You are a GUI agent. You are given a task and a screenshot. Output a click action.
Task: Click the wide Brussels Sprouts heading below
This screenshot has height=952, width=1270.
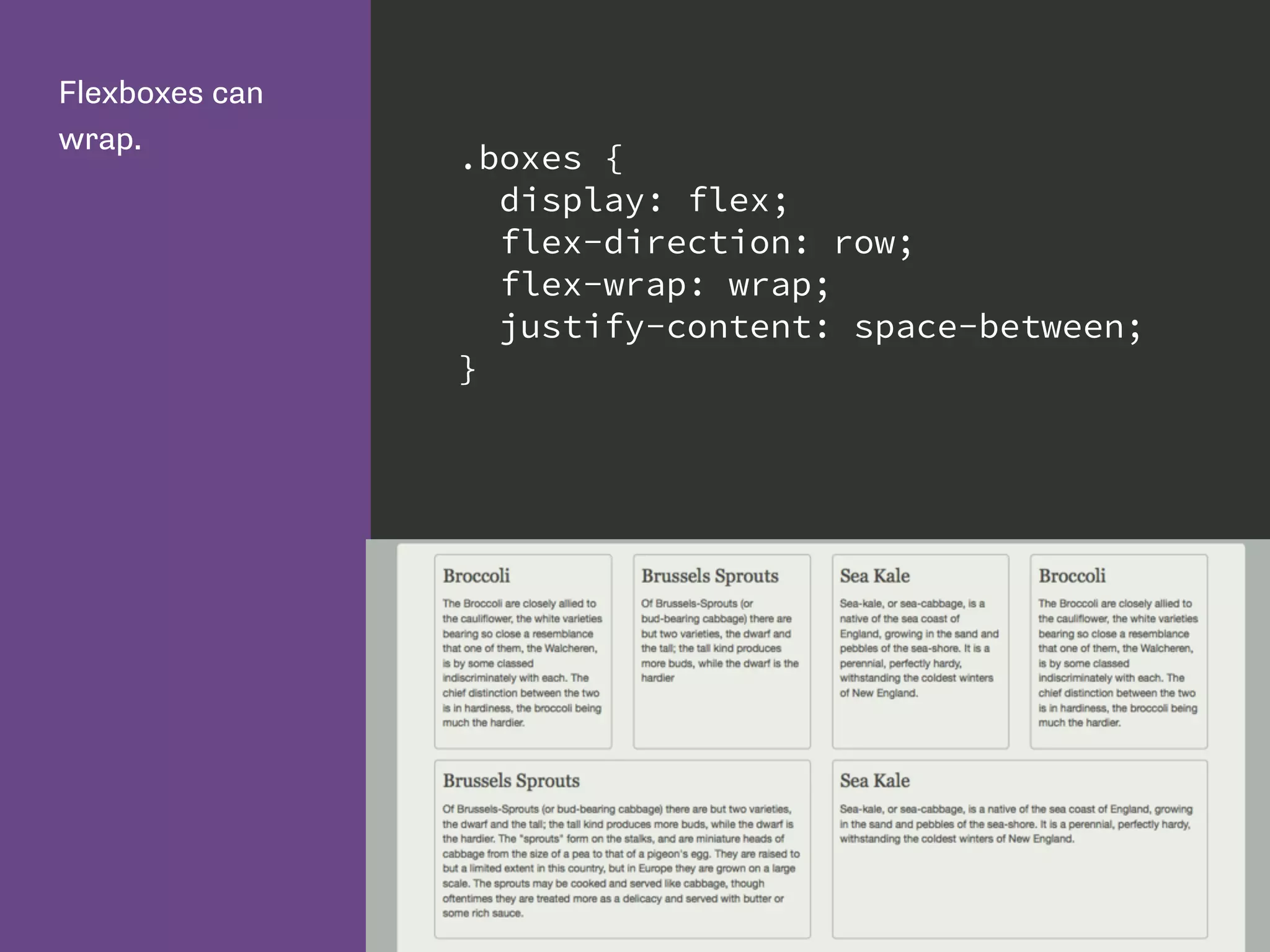click(x=511, y=781)
